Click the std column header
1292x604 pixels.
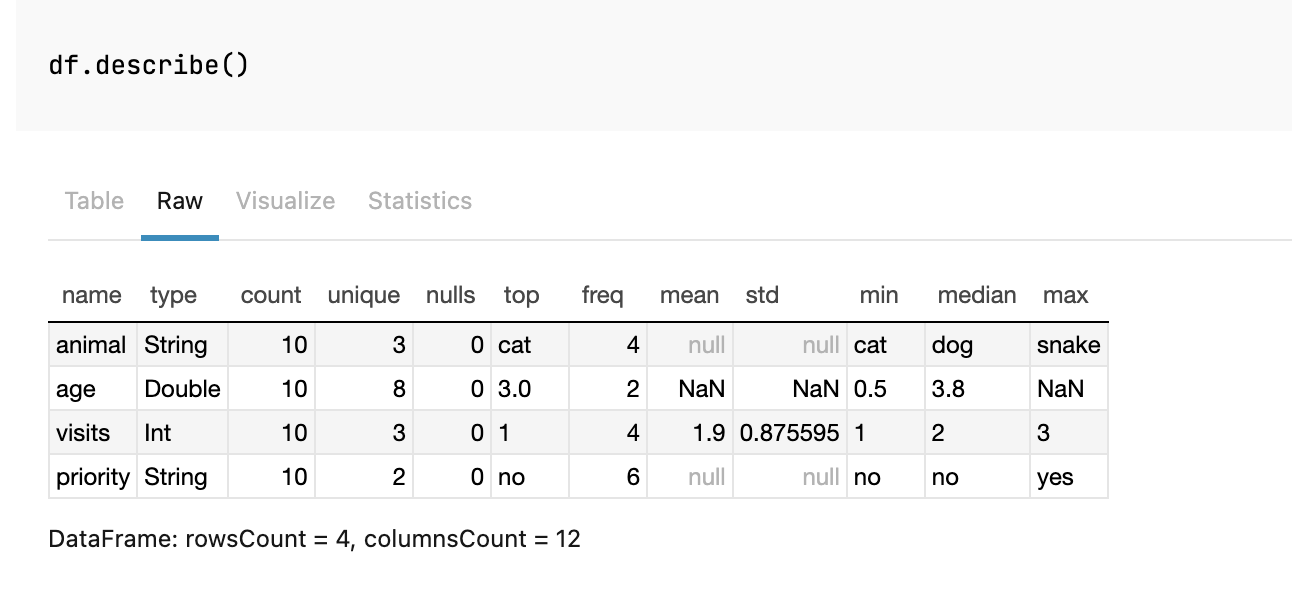click(x=762, y=295)
